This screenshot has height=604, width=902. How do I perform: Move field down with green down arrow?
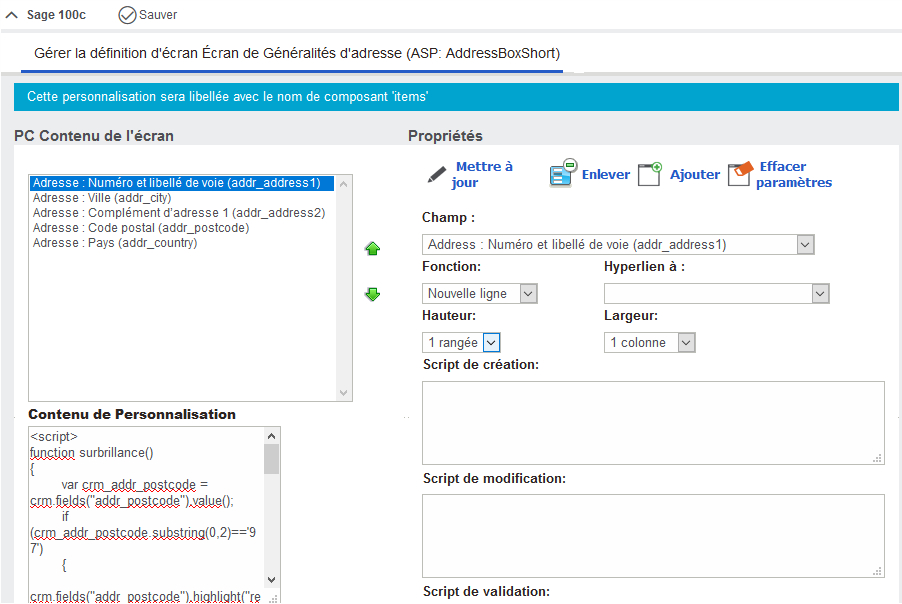click(x=372, y=294)
